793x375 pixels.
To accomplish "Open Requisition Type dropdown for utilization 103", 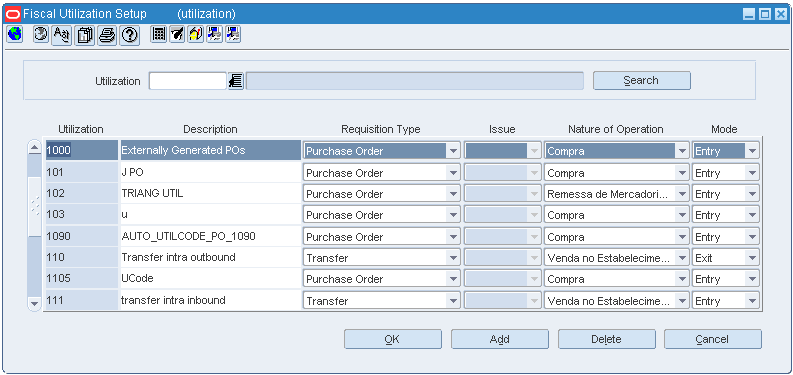I will [x=453, y=215].
